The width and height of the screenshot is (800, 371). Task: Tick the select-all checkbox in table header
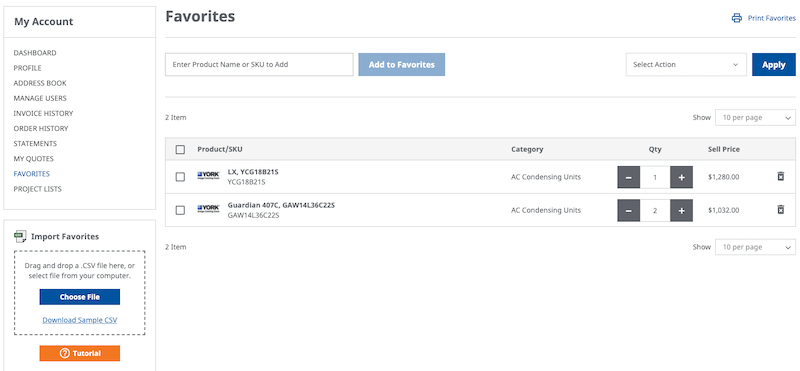(180, 150)
